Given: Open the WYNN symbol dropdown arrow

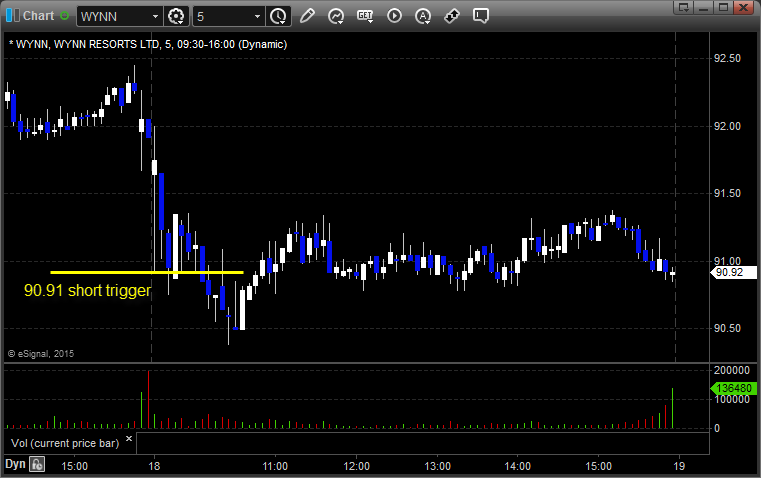Looking at the screenshot, I should pyautogui.click(x=155, y=16).
